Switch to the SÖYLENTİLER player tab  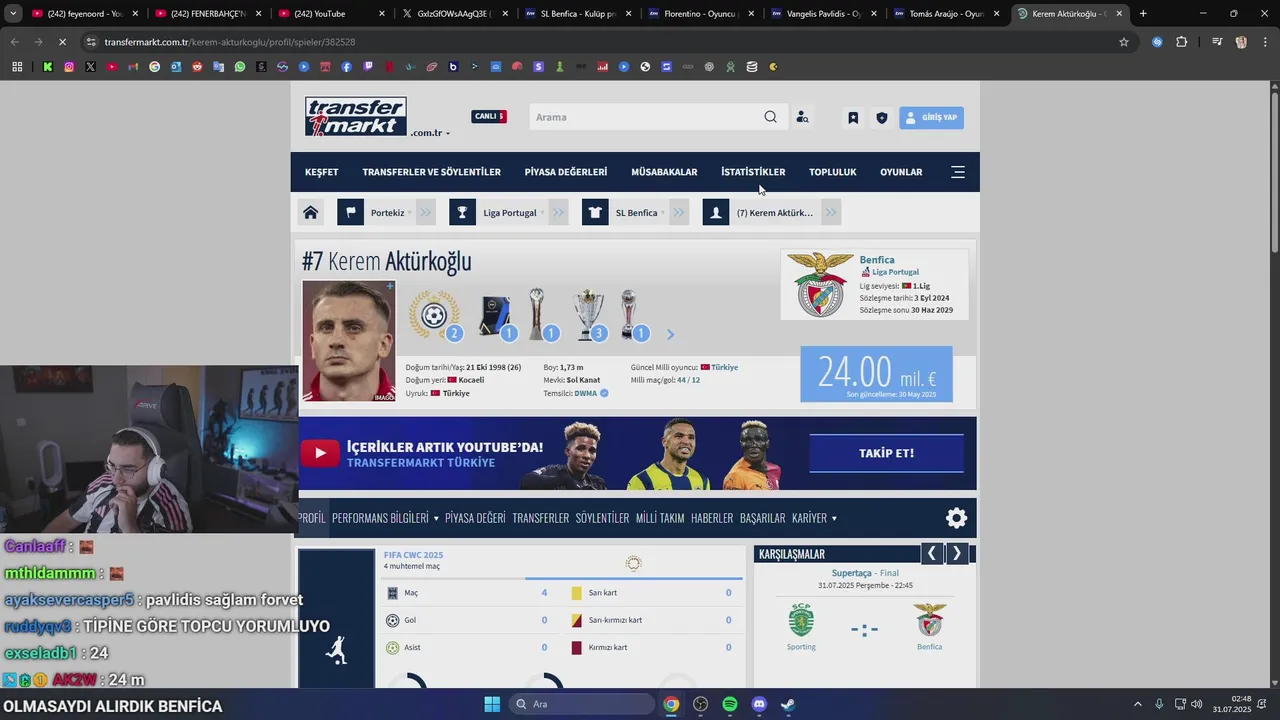coord(602,518)
